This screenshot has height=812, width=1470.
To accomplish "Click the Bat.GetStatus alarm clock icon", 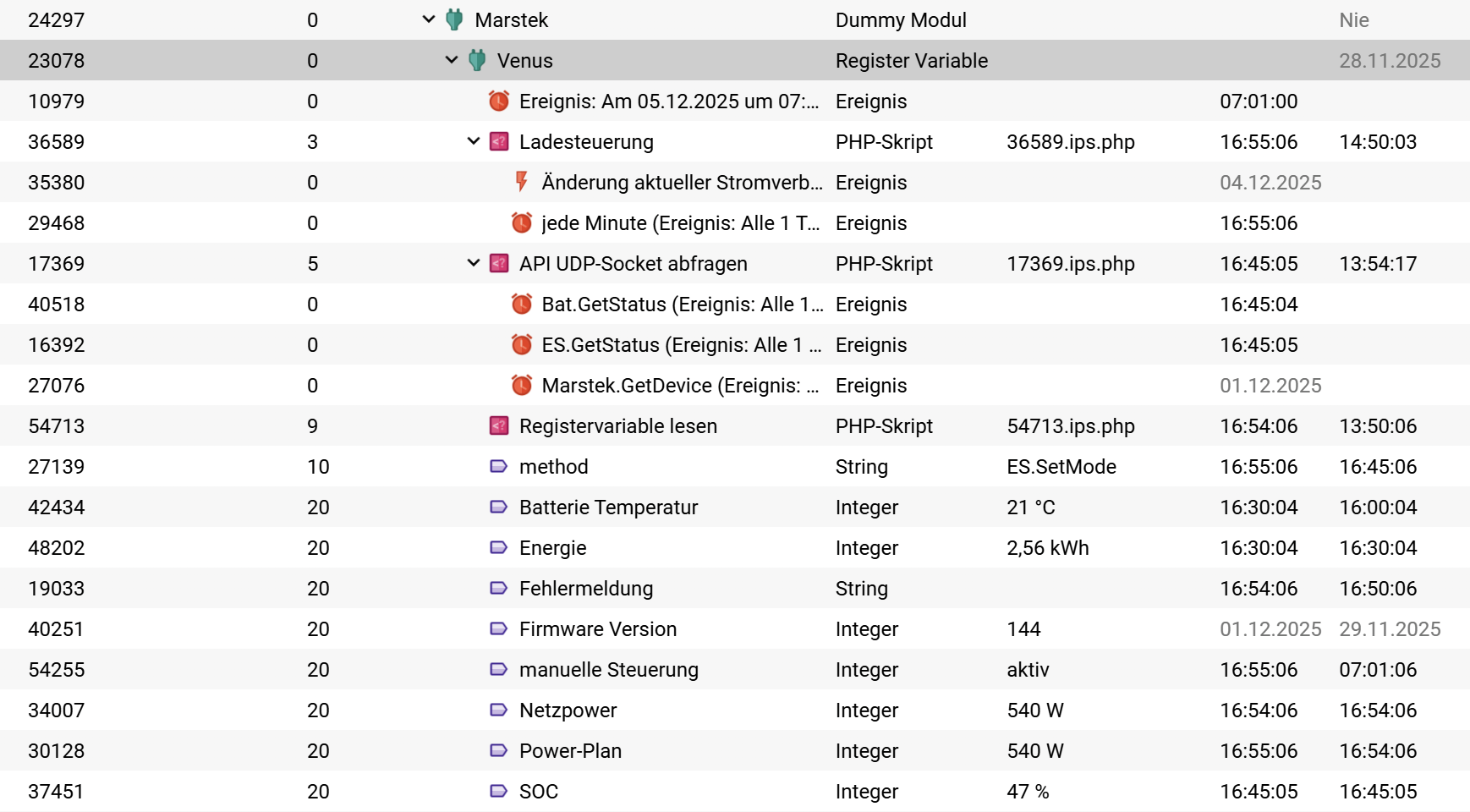I will pos(522,304).
